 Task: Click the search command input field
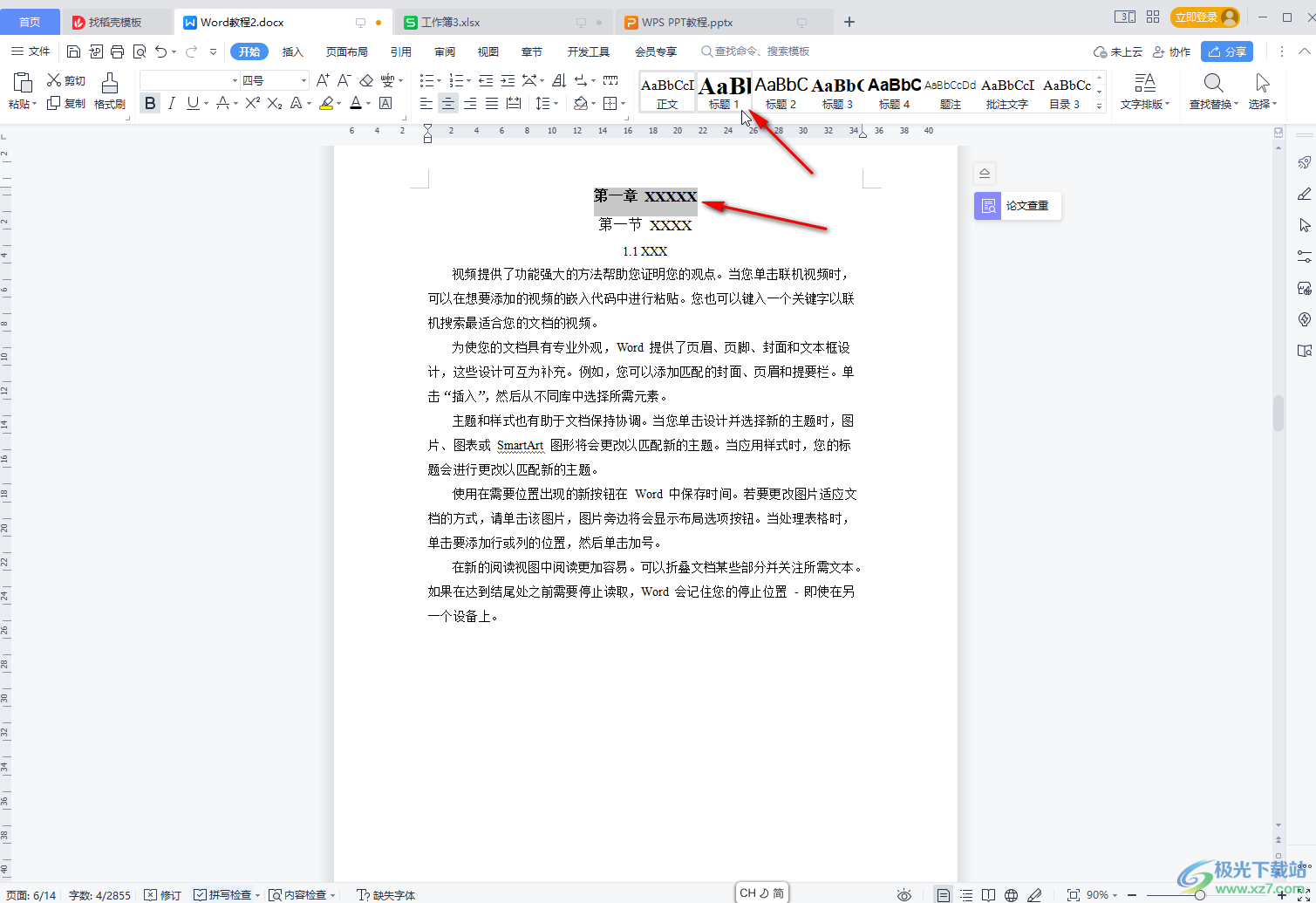[x=755, y=51]
